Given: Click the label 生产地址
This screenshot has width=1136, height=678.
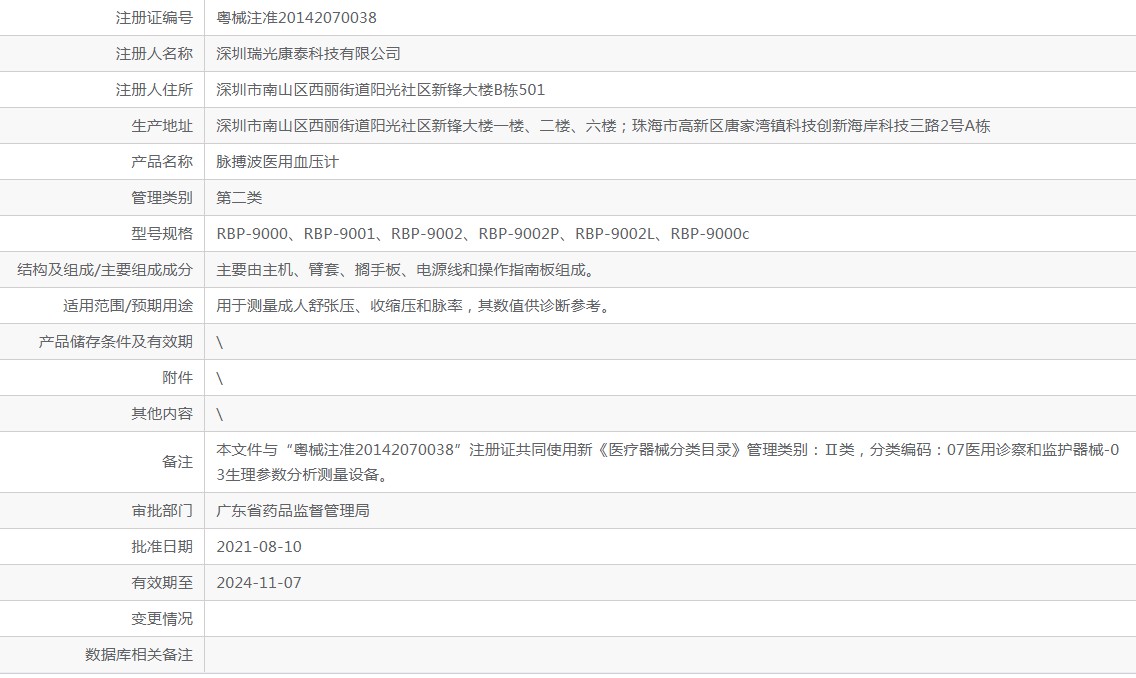Looking at the screenshot, I should pos(162,126).
